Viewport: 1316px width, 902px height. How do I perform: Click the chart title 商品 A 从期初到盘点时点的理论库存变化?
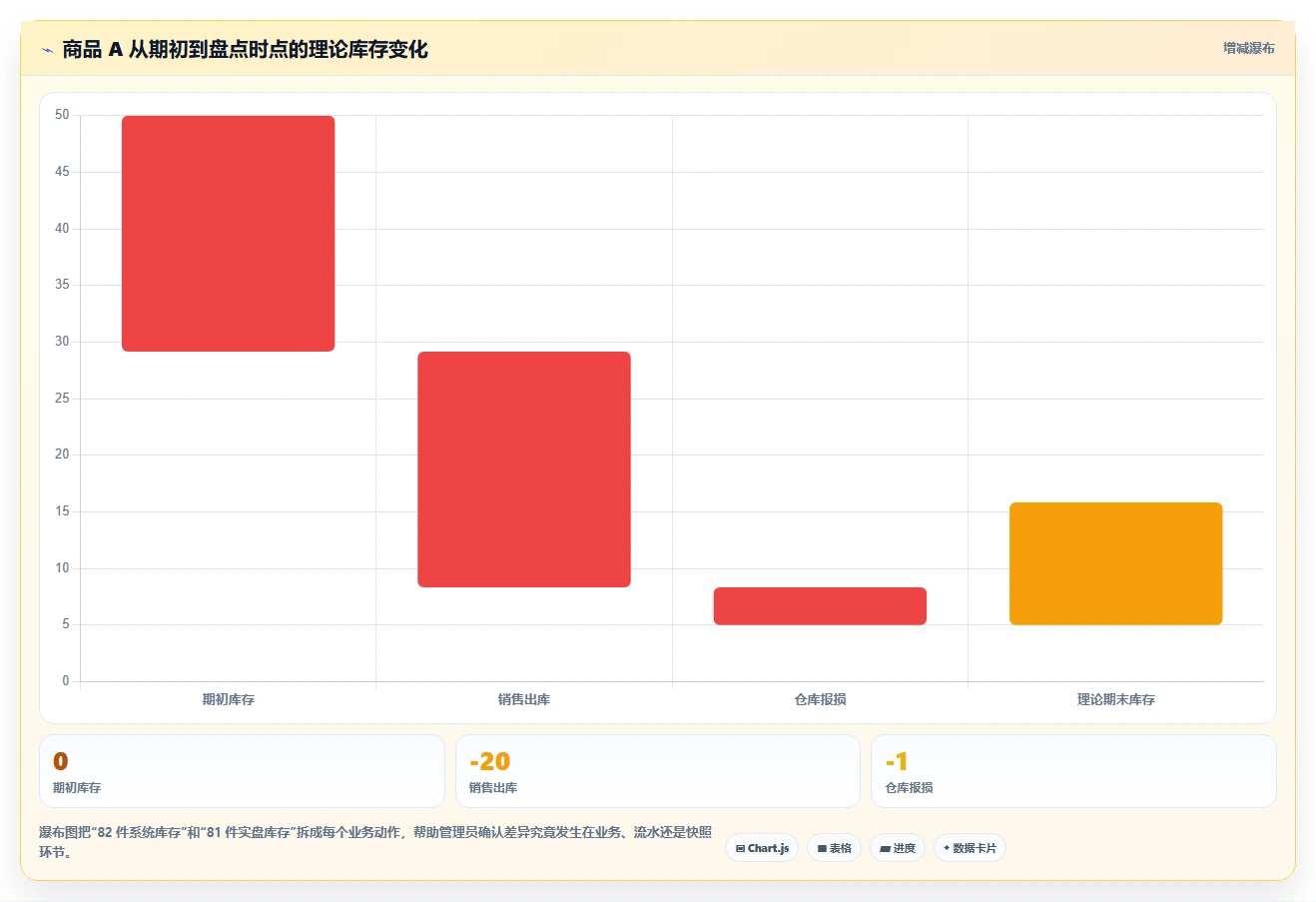[x=245, y=49]
